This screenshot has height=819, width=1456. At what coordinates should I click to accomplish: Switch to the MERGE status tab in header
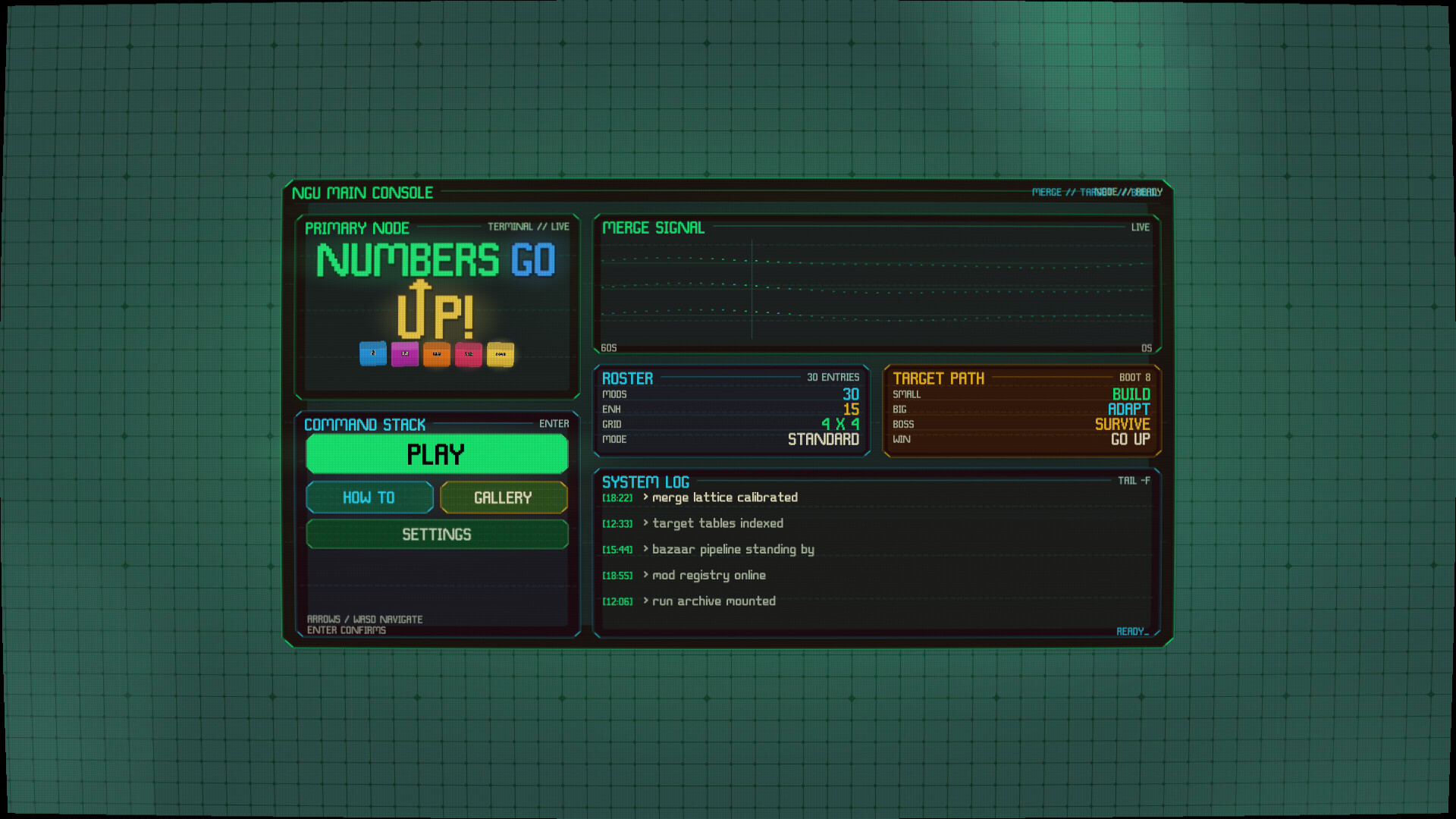tap(1047, 193)
